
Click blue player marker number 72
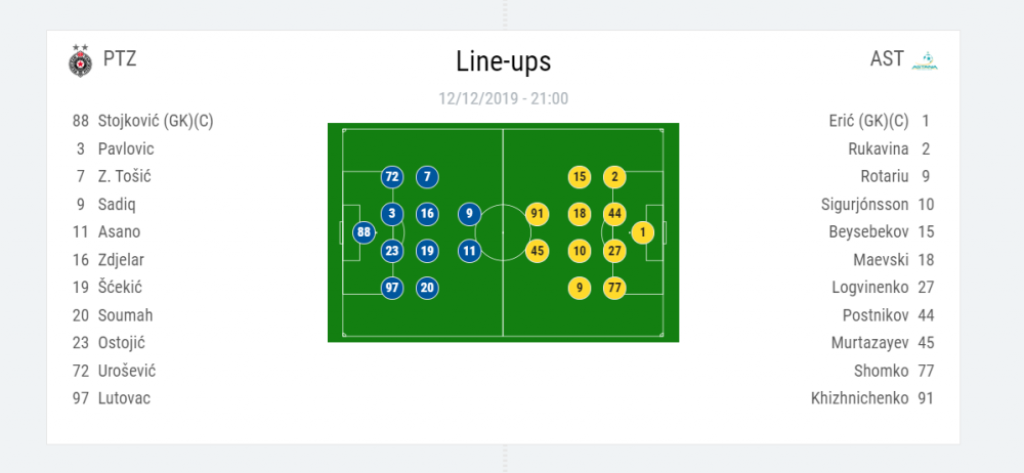tap(392, 177)
